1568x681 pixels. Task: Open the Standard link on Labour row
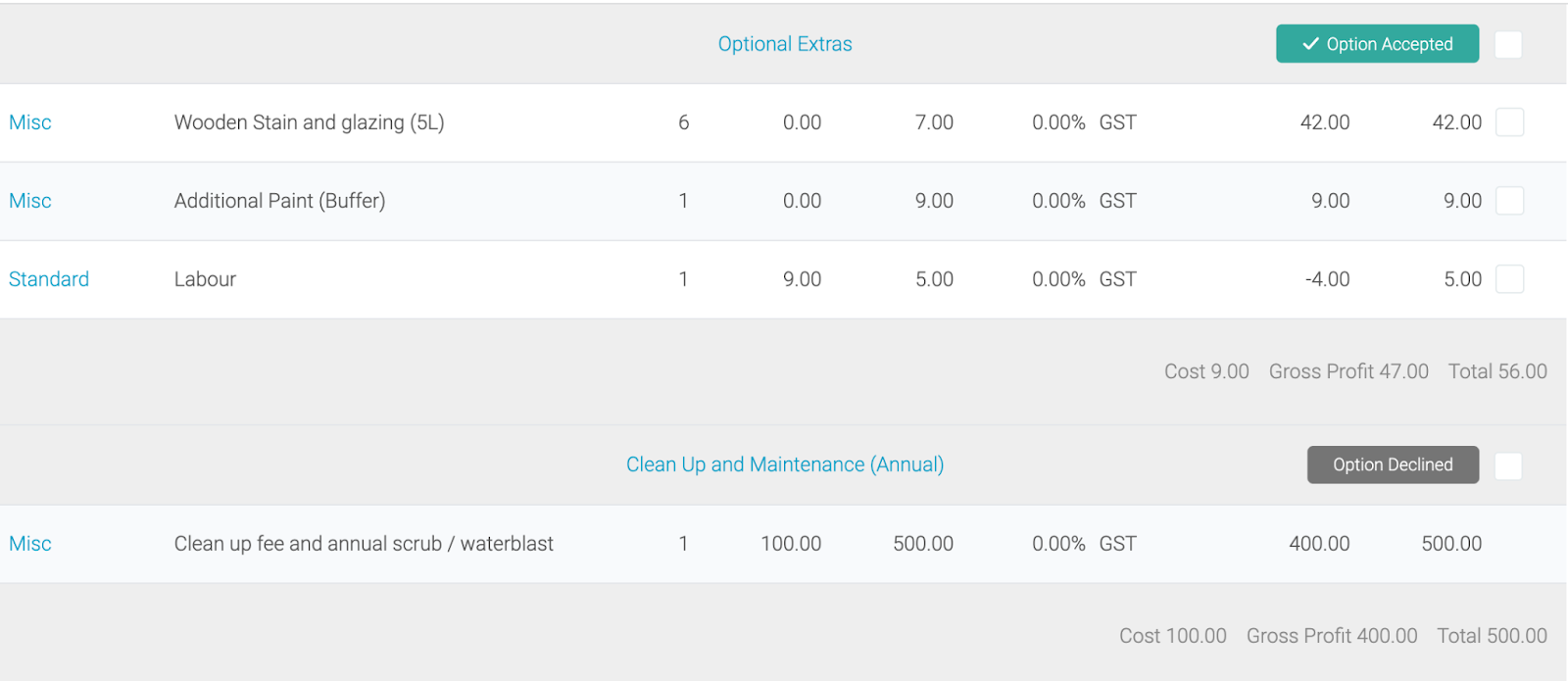pyautogui.click(x=49, y=279)
